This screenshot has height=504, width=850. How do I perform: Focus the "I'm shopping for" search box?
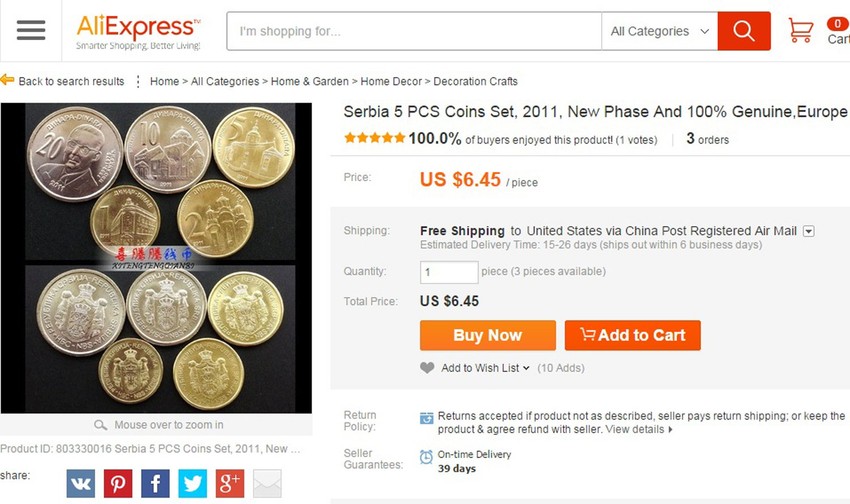tap(414, 31)
